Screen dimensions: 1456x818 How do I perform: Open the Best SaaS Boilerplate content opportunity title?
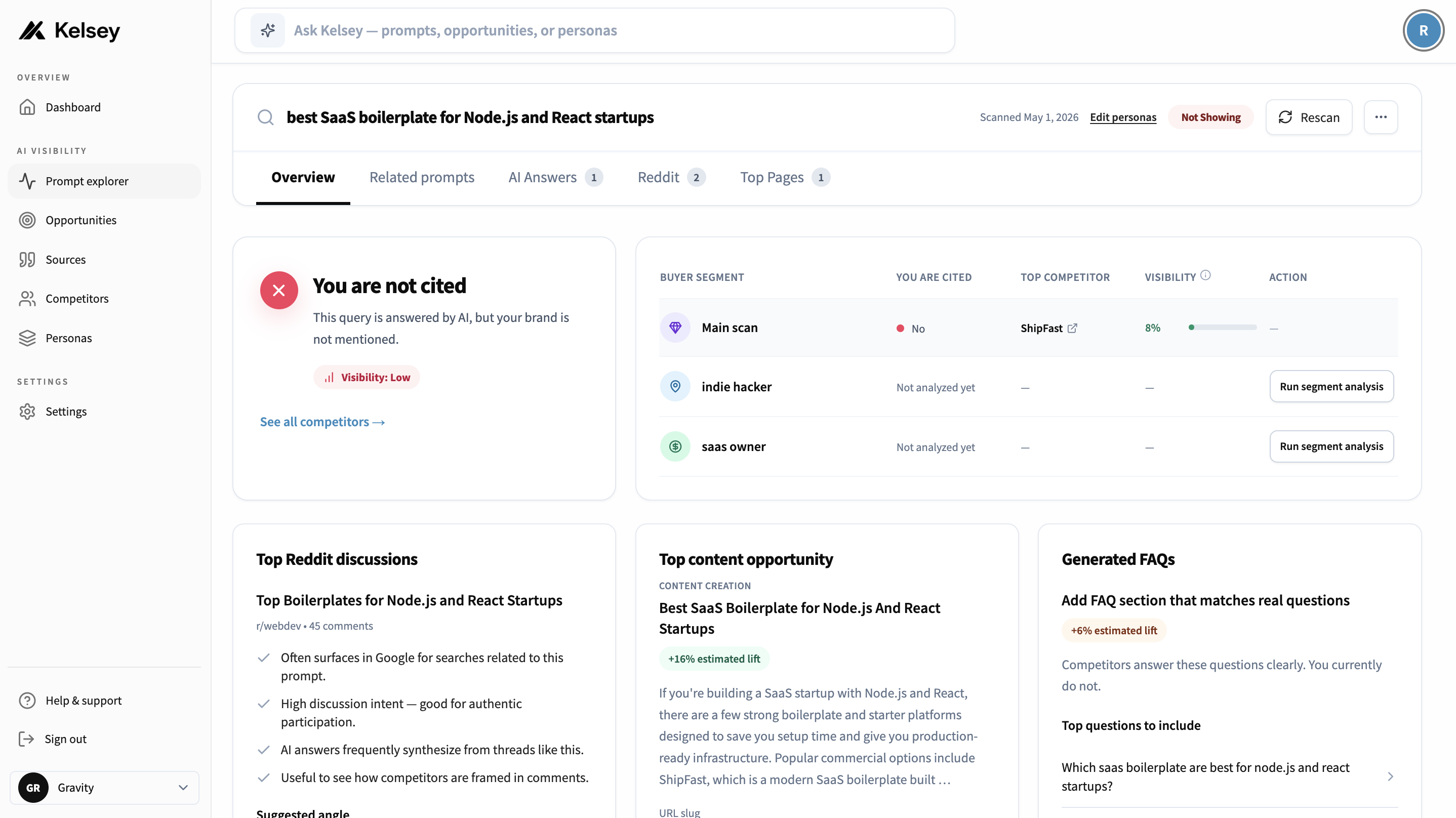799,618
